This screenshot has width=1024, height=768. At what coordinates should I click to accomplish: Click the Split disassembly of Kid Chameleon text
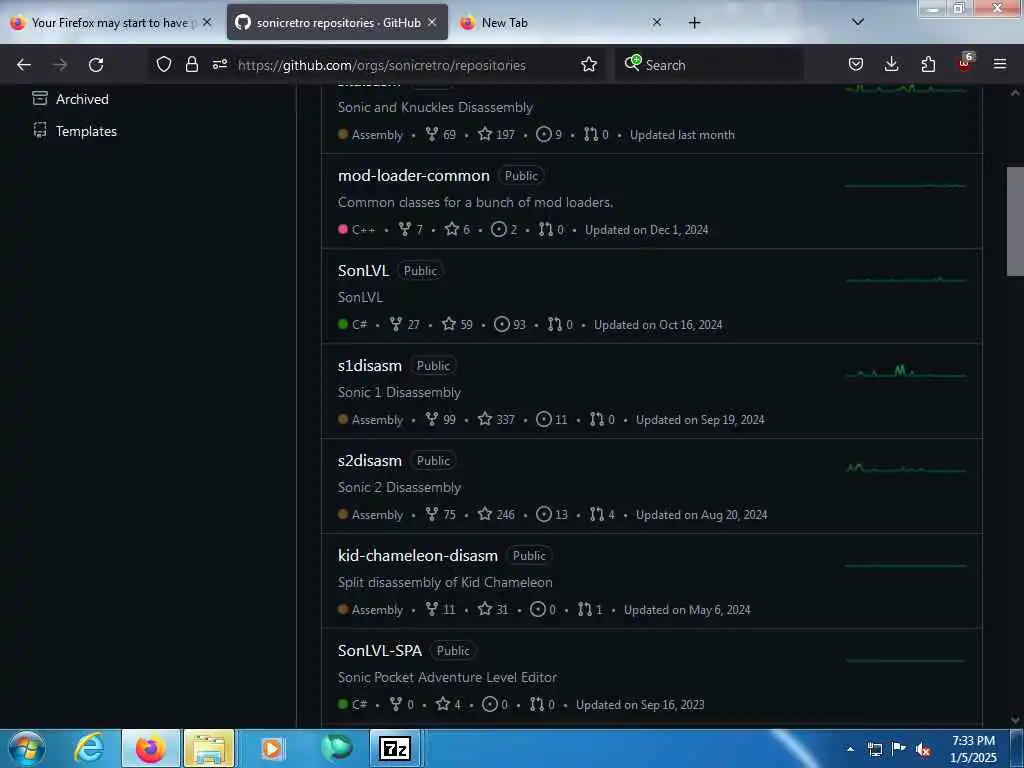[445, 582]
